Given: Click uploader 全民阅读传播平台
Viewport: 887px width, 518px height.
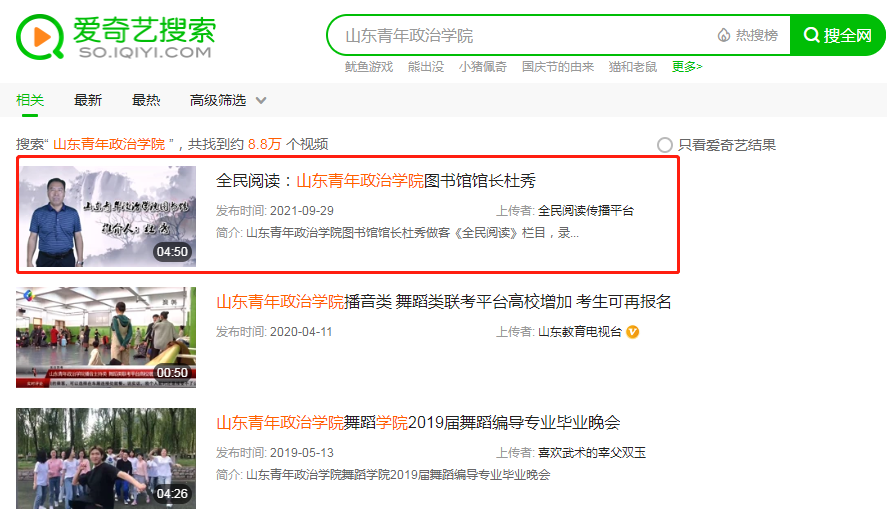Looking at the screenshot, I should (x=586, y=211).
